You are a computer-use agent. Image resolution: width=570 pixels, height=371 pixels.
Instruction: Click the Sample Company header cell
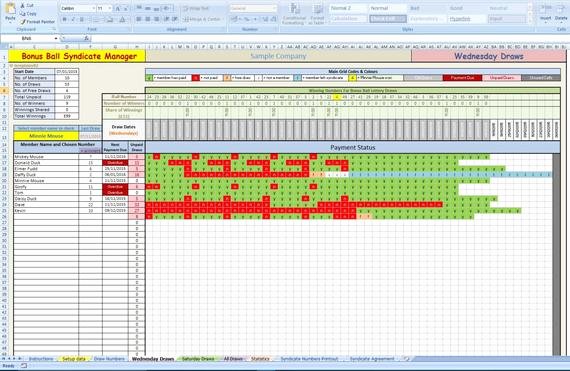coord(278,56)
